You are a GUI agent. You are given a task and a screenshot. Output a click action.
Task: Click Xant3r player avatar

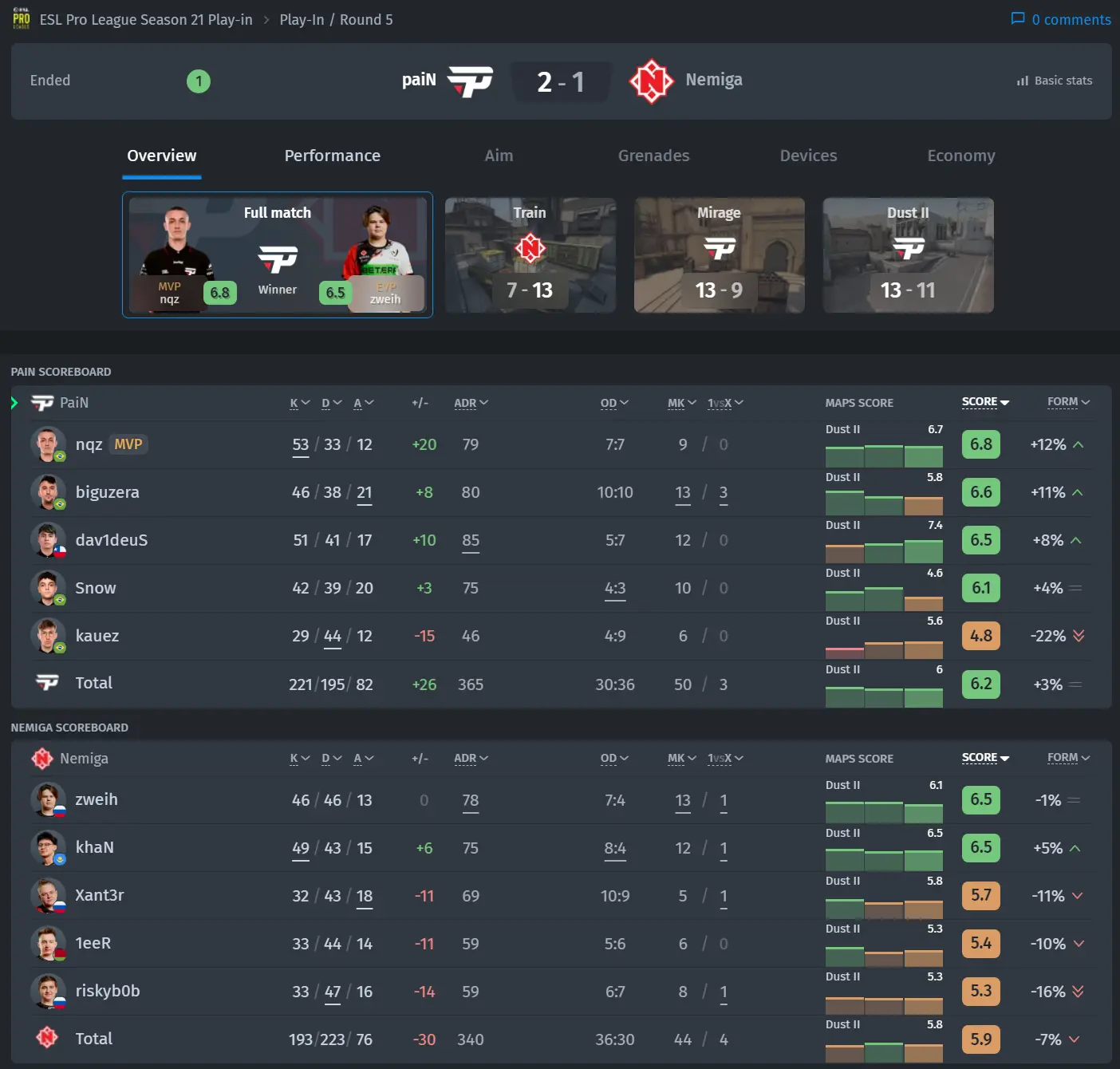pos(48,895)
